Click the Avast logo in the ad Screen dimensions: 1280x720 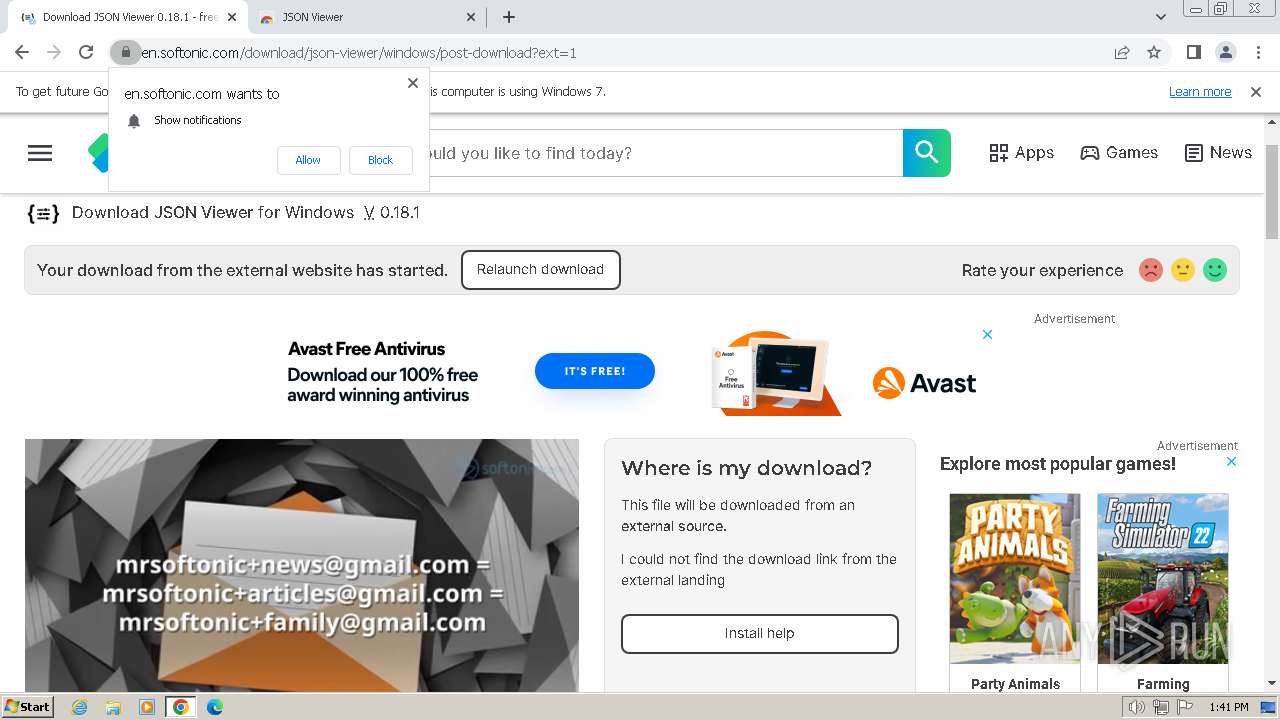click(x=924, y=383)
